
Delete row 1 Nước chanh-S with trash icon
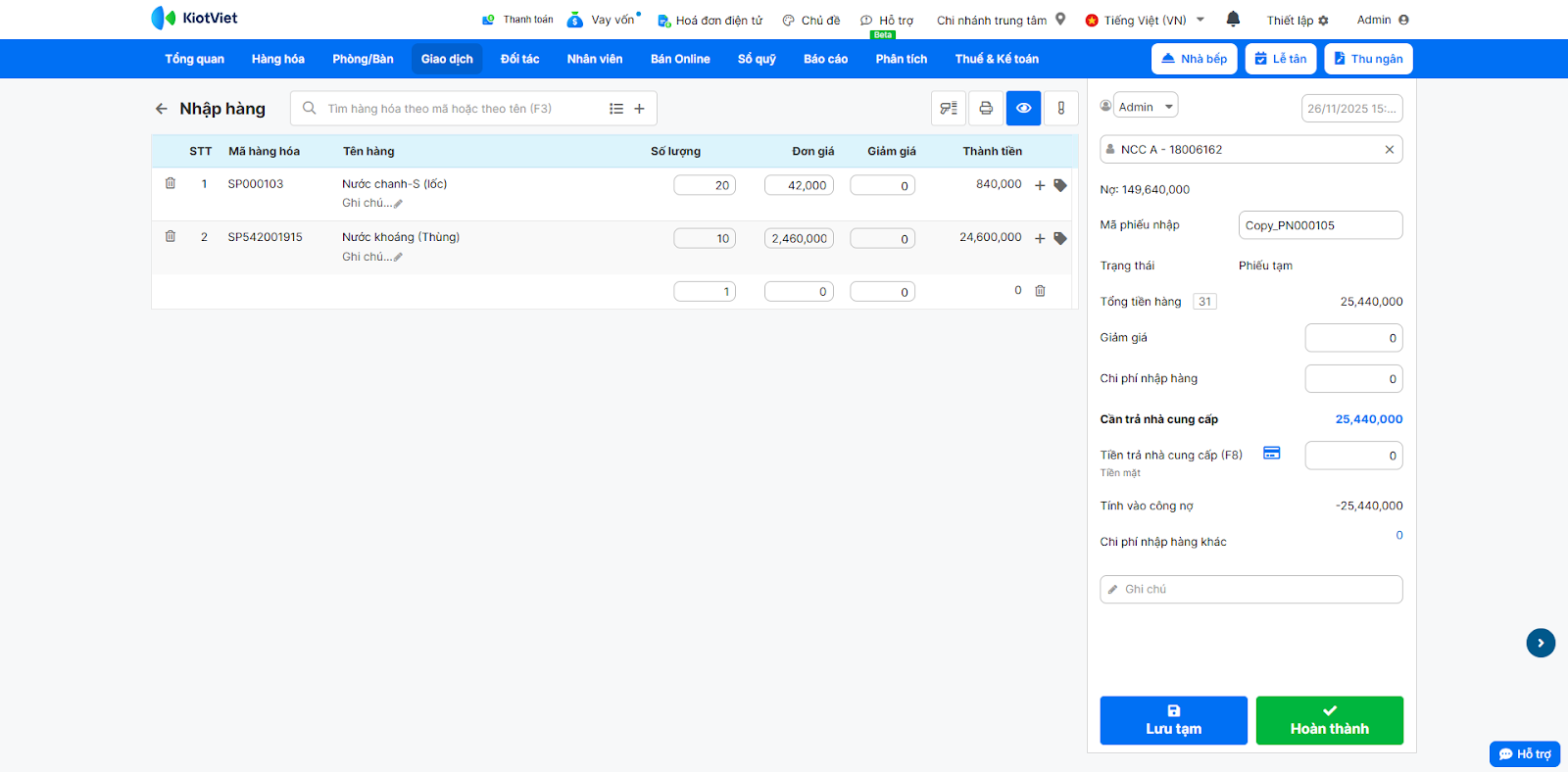(x=171, y=183)
